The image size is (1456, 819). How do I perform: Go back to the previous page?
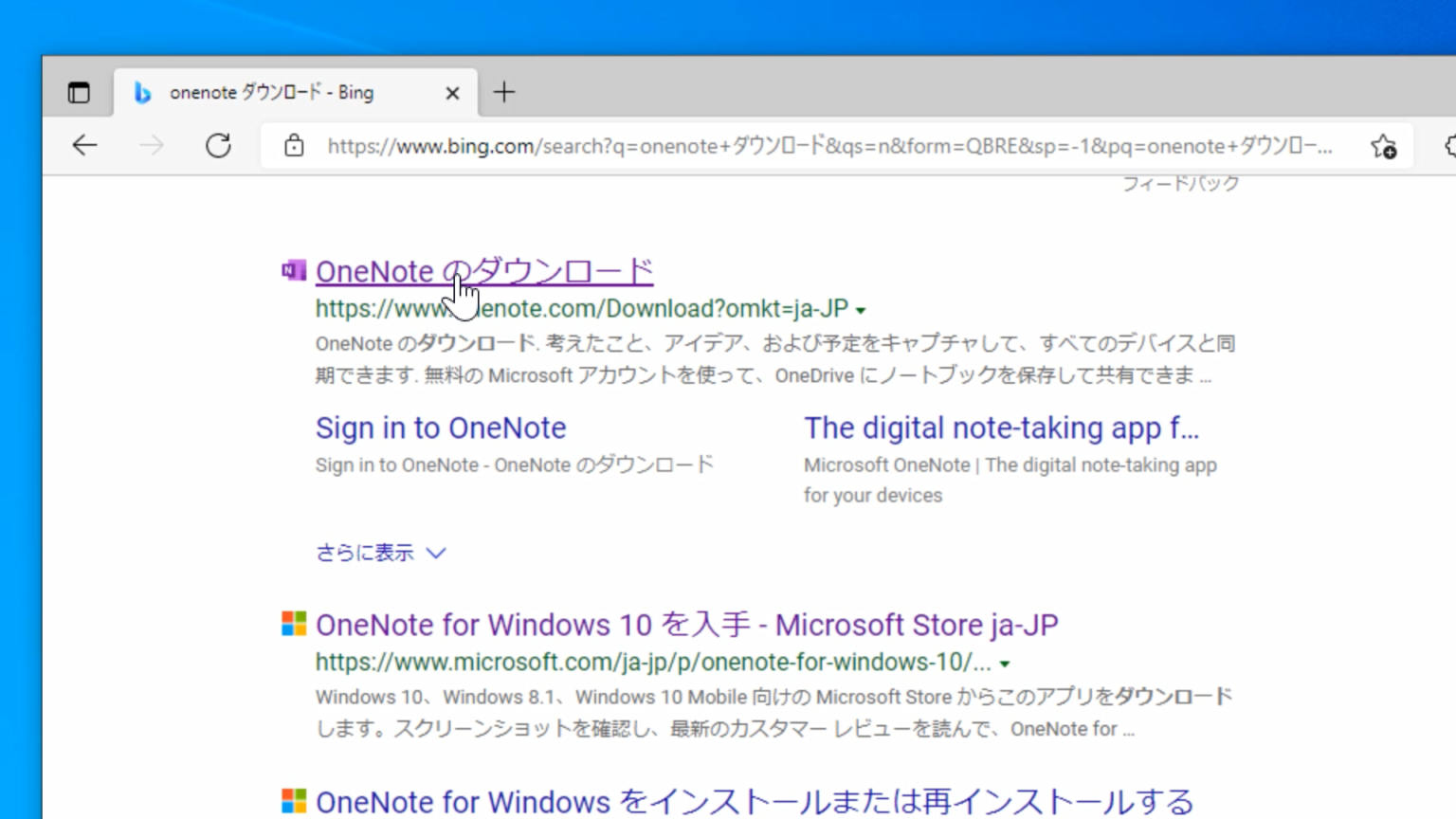[x=85, y=145]
